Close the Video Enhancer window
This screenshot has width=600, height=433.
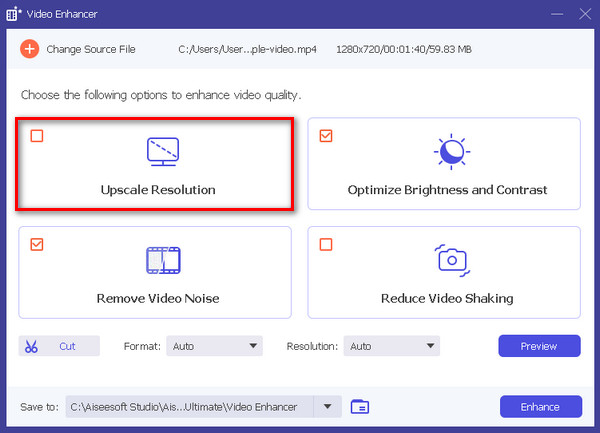(x=585, y=14)
